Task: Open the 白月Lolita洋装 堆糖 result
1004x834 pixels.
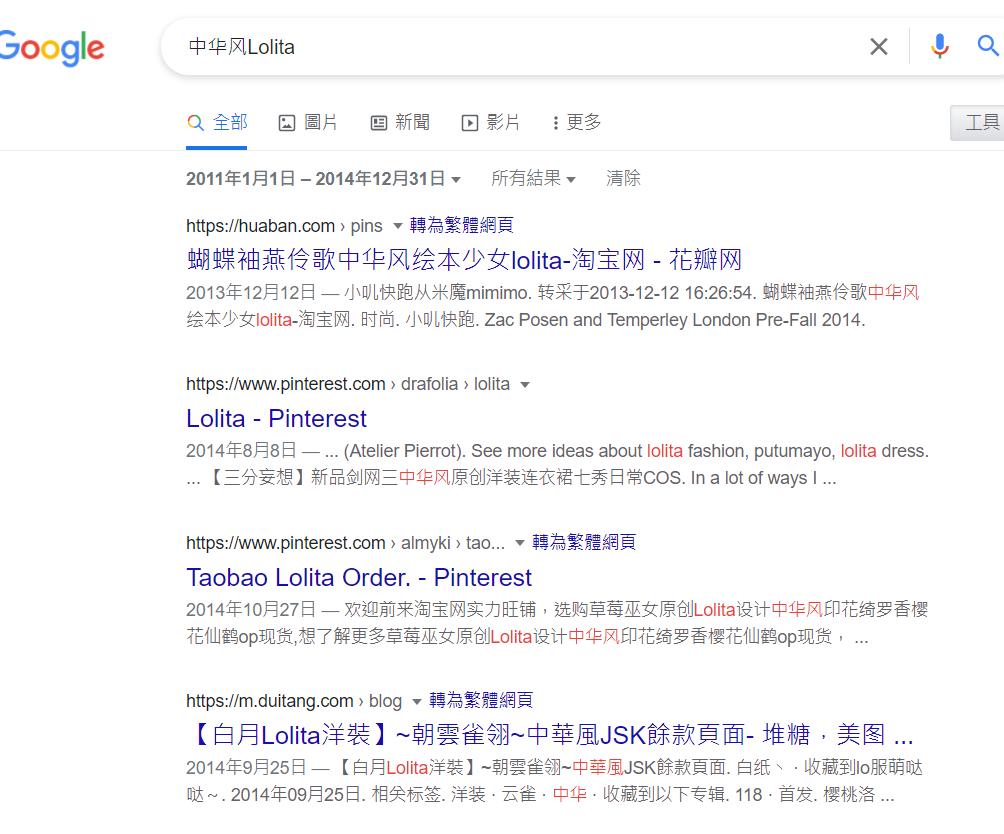Action: [x=549, y=736]
